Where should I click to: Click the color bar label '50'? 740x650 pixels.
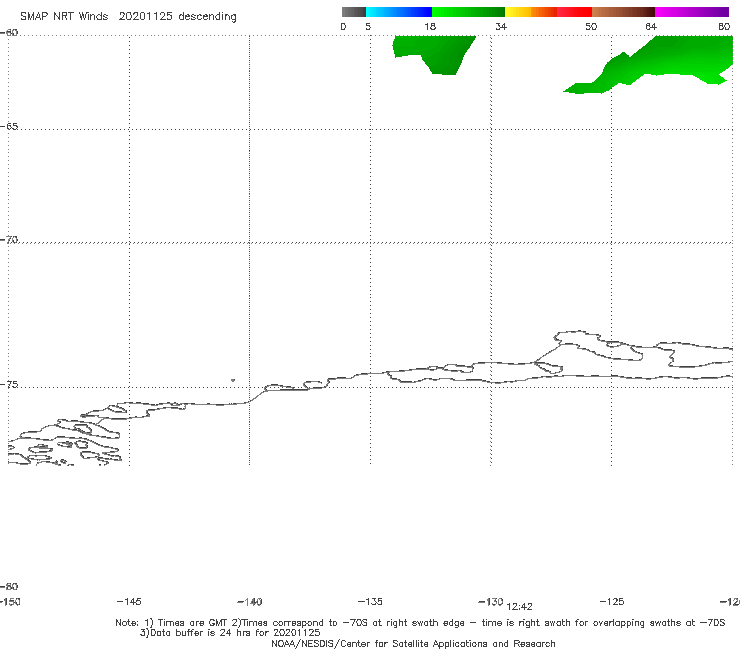[x=591, y=27]
